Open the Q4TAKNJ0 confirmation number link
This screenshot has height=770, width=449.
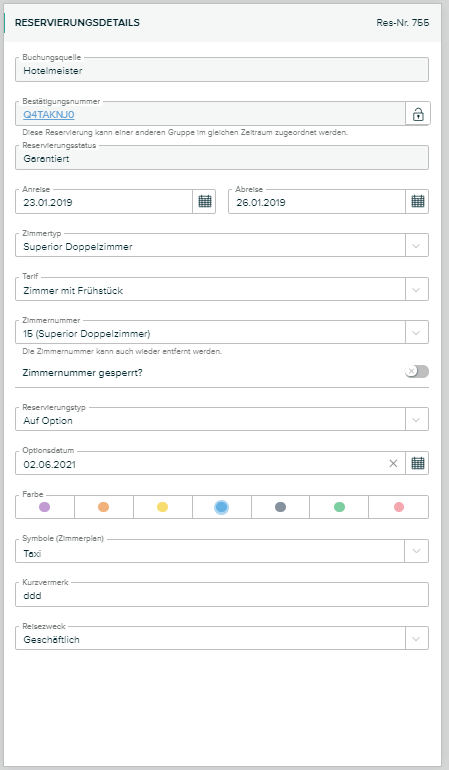coord(49,115)
